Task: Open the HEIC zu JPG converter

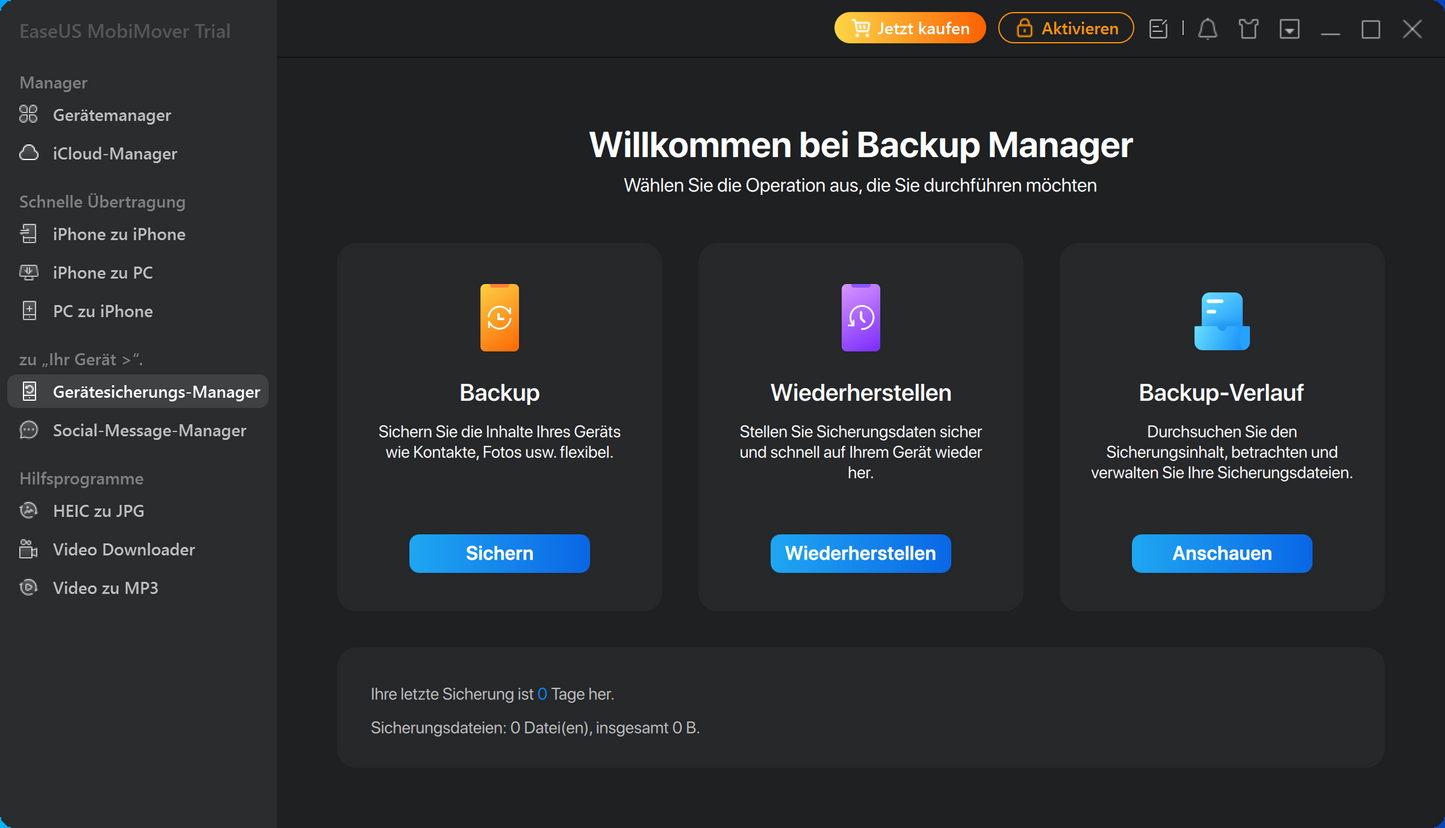Action: coord(98,510)
